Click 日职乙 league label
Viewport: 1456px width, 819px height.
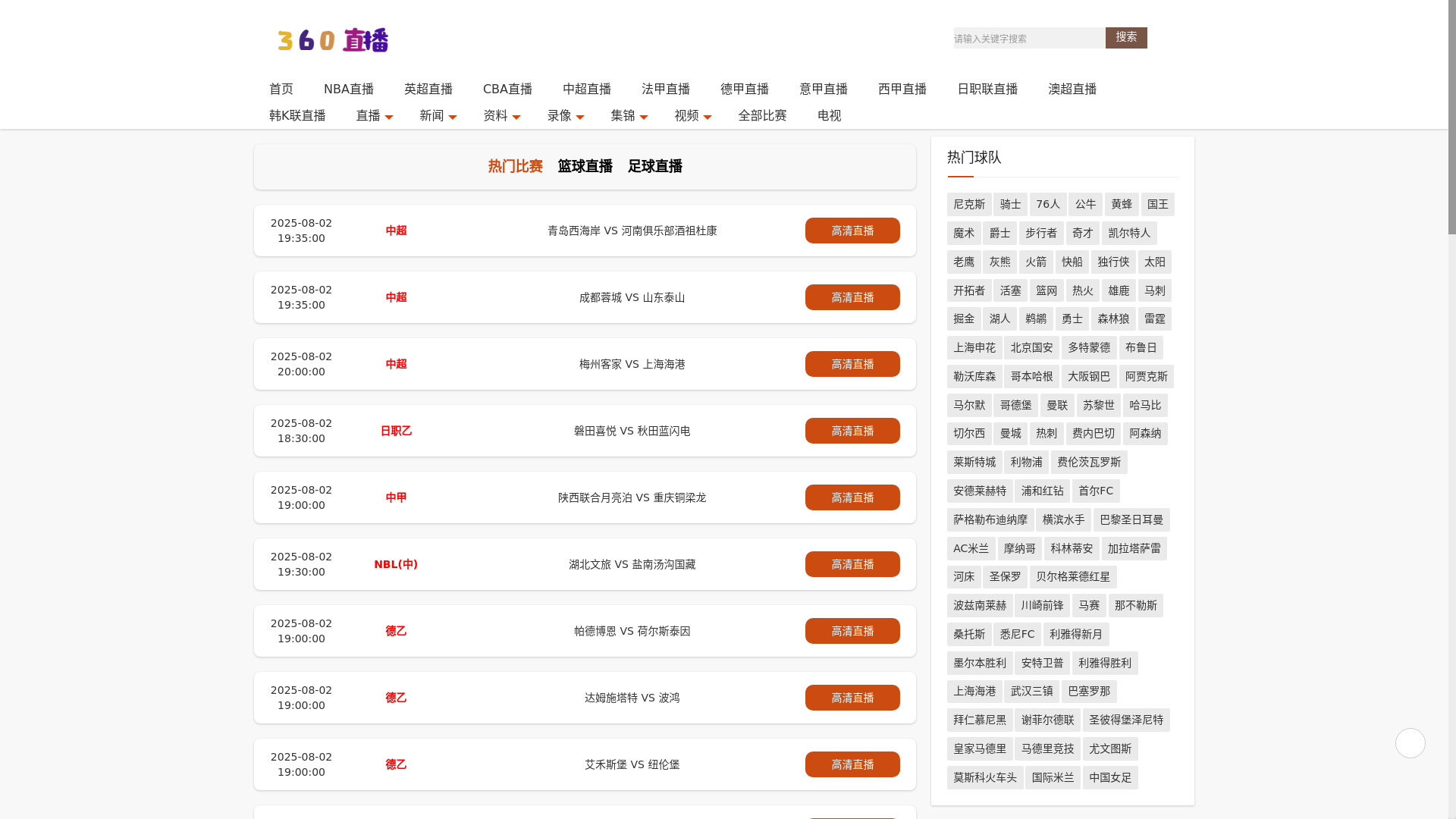pyautogui.click(x=396, y=431)
